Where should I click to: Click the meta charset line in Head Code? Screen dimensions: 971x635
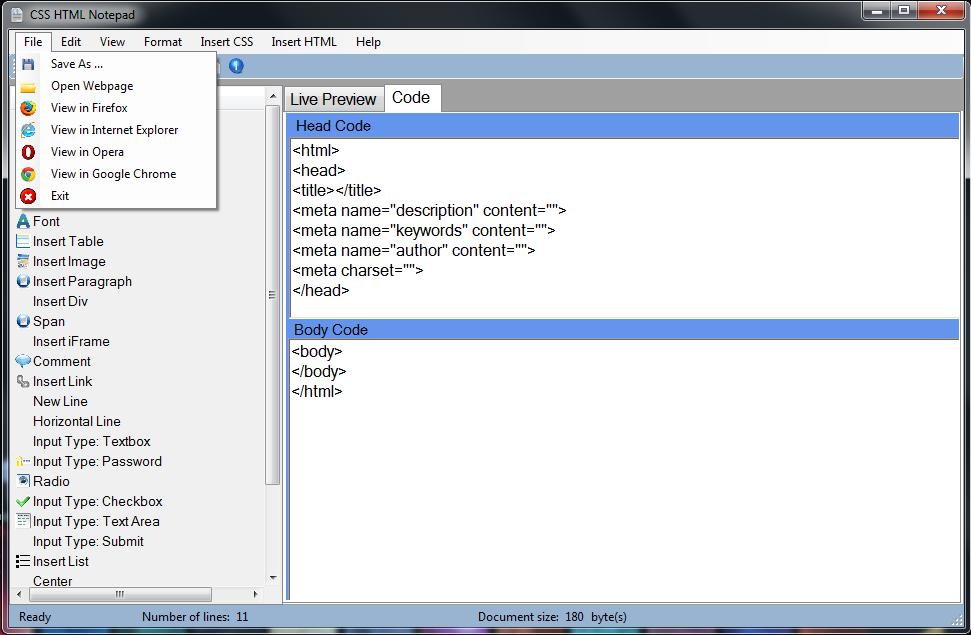pyautogui.click(x=358, y=271)
